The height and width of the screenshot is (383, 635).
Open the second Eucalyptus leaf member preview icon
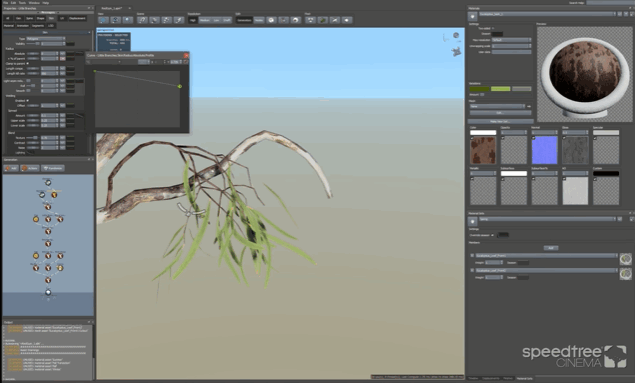point(625,274)
